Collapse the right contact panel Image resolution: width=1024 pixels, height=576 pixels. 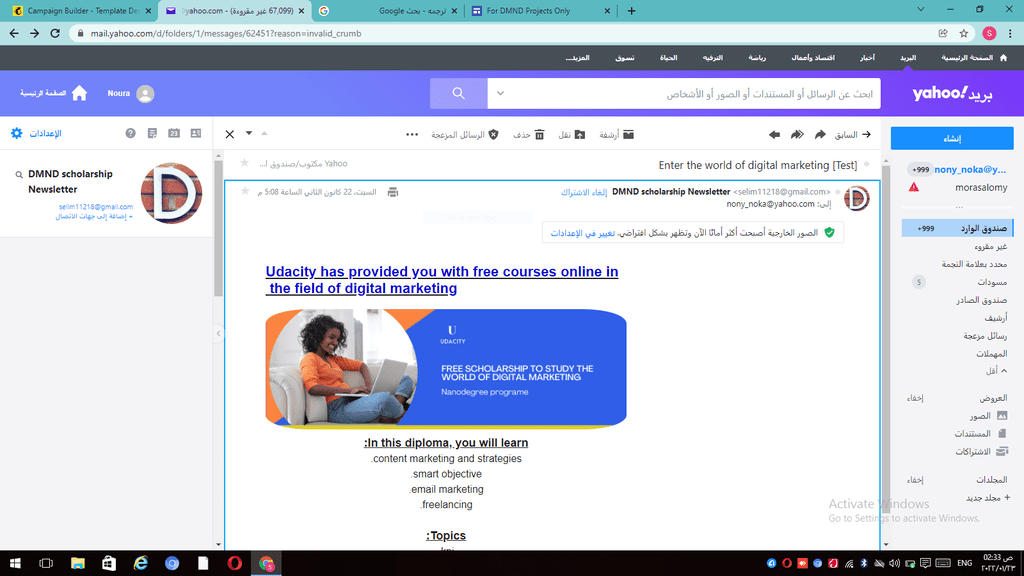[218, 334]
